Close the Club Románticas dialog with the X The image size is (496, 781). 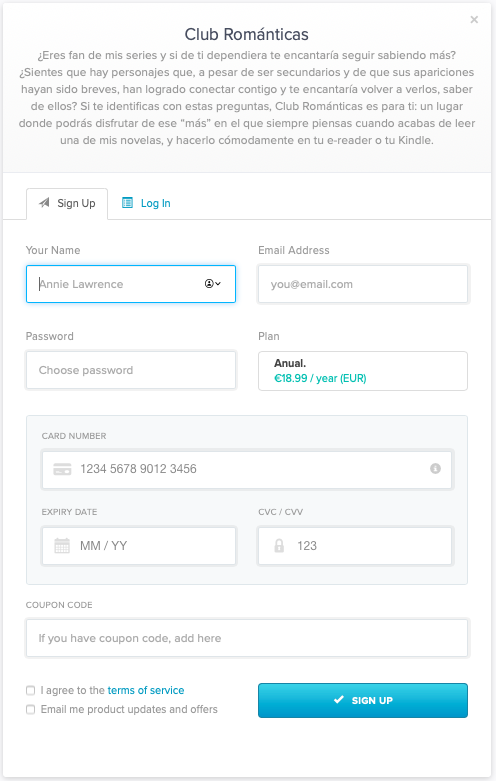click(x=474, y=19)
